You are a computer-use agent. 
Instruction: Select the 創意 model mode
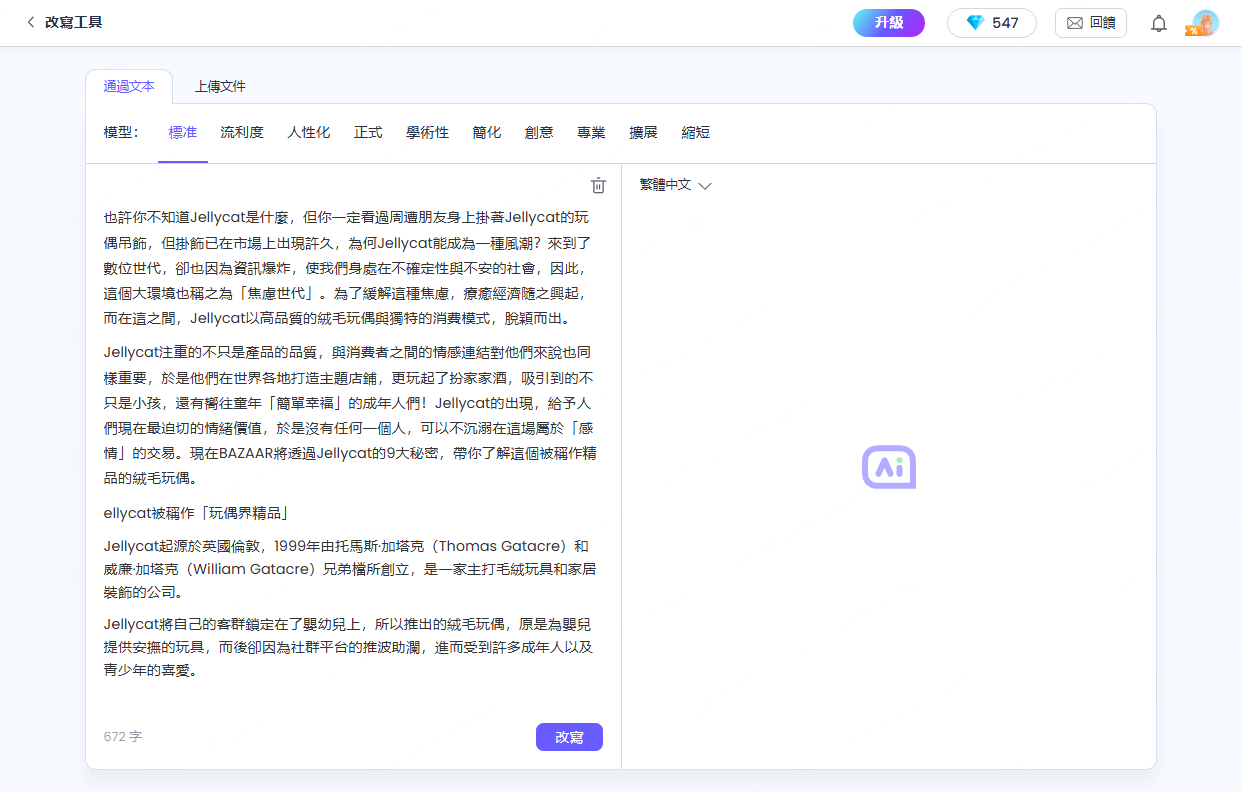tap(539, 132)
